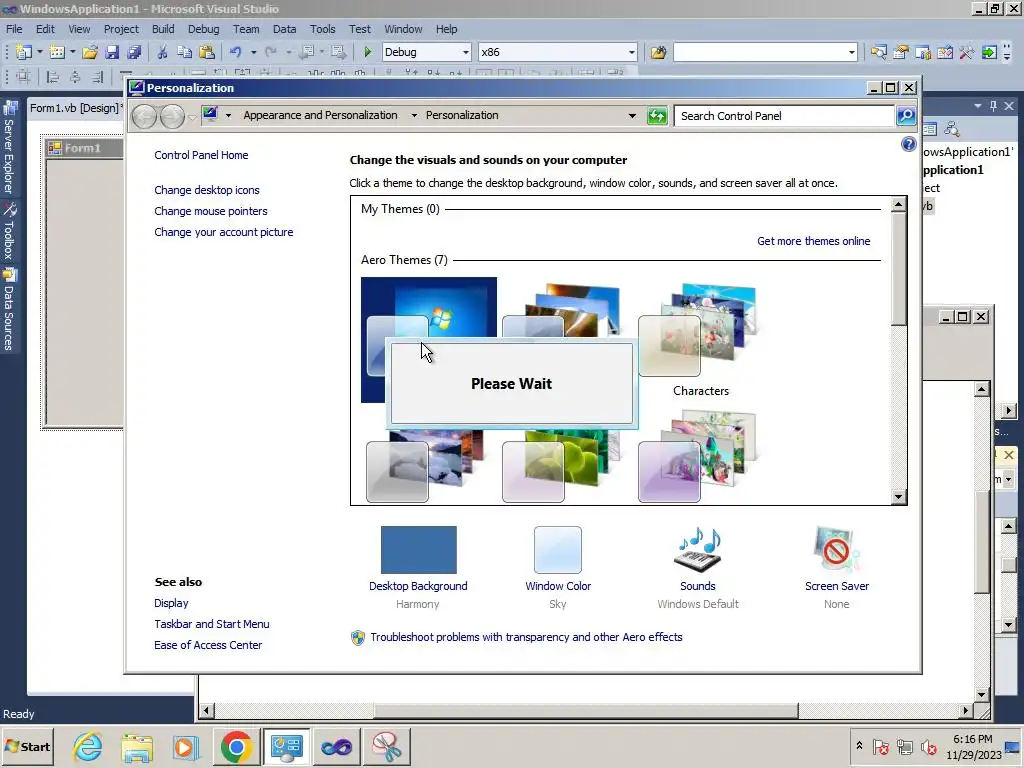
Task: Pin the Solution Explorer panel with the pushpin
Action: point(993,106)
